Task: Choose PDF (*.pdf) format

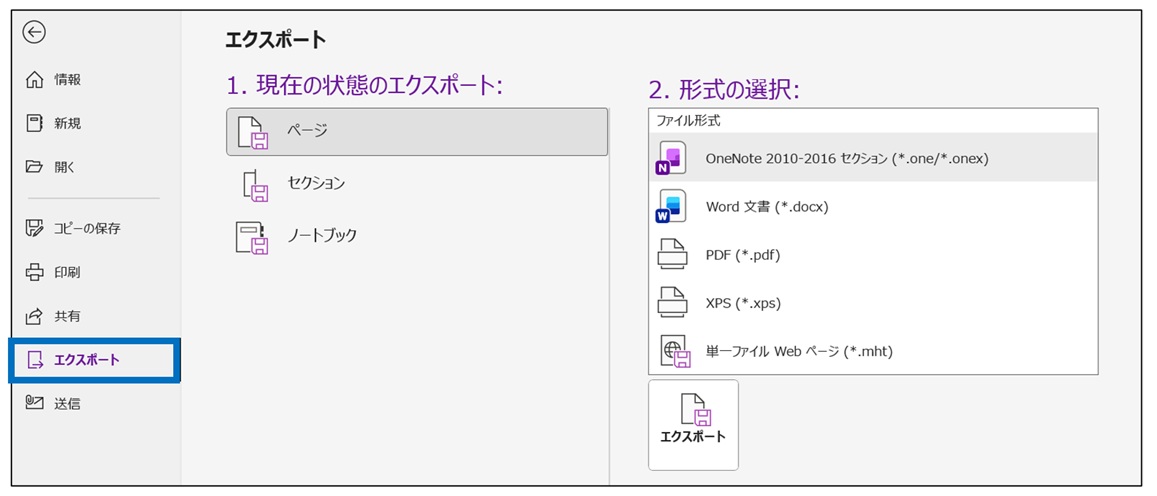Action: pyautogui.click(x=873, y=255)
